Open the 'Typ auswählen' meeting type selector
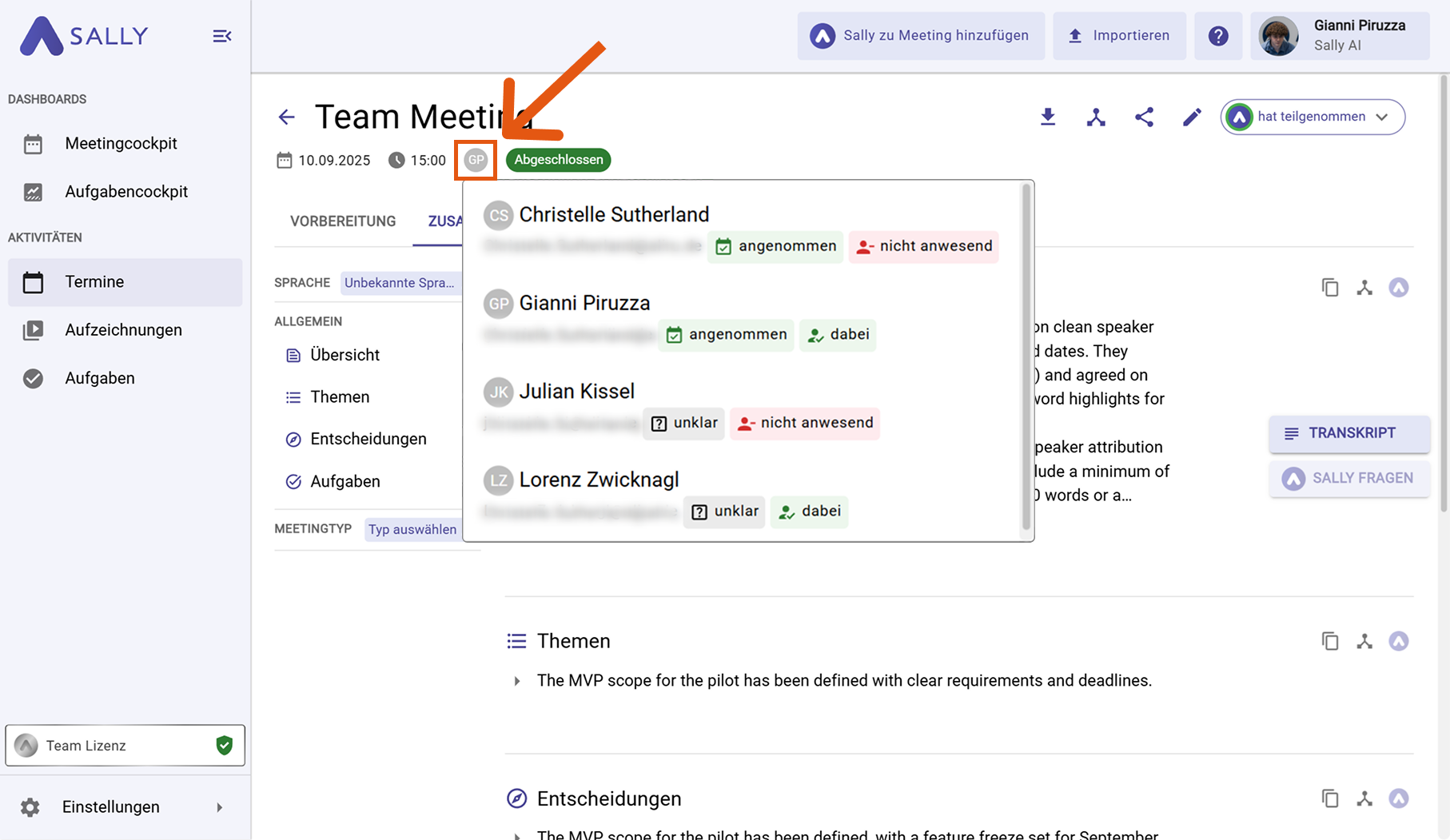 tap(412, 529)
